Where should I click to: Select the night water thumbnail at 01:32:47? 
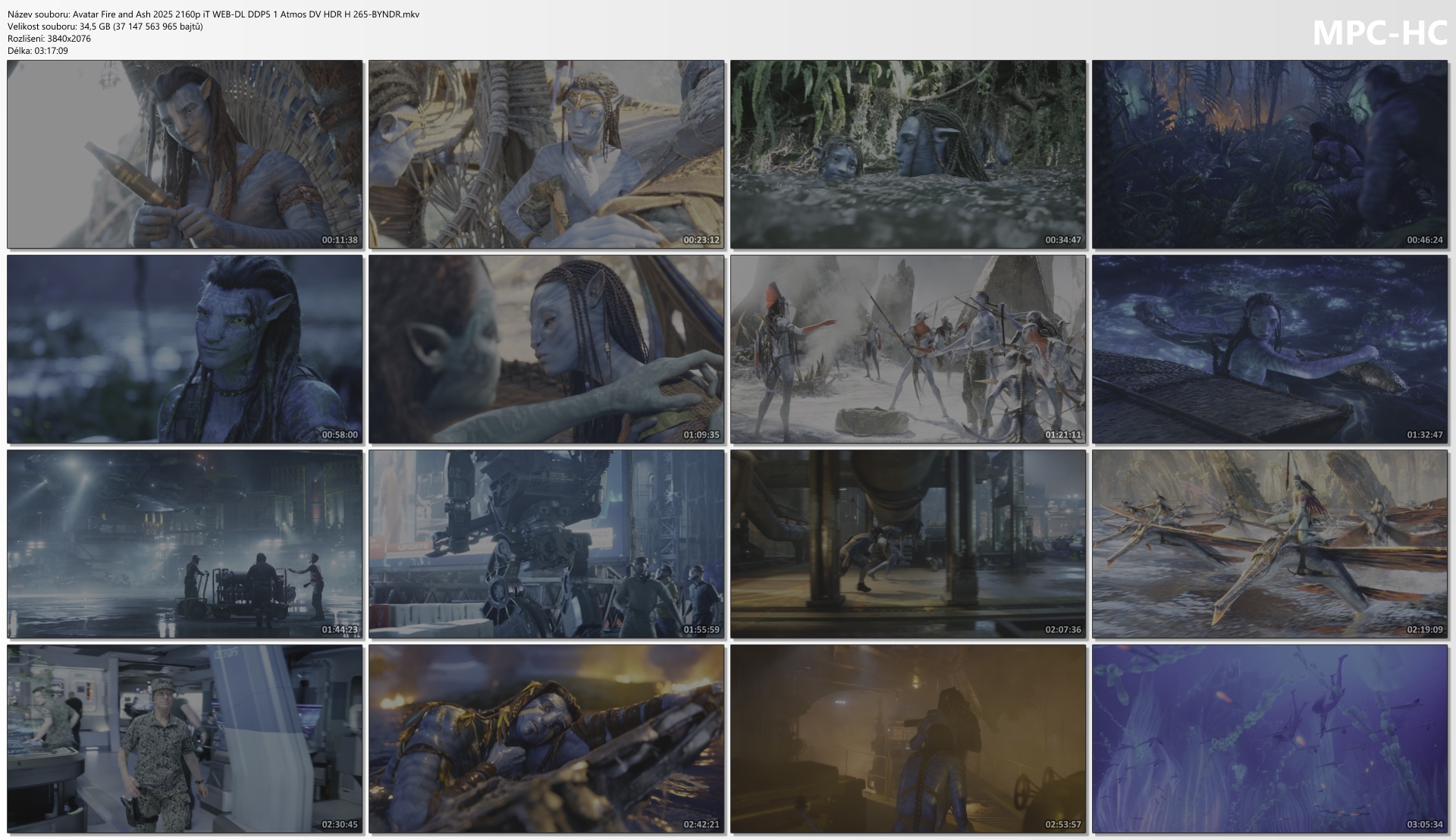coord(1269,349)
